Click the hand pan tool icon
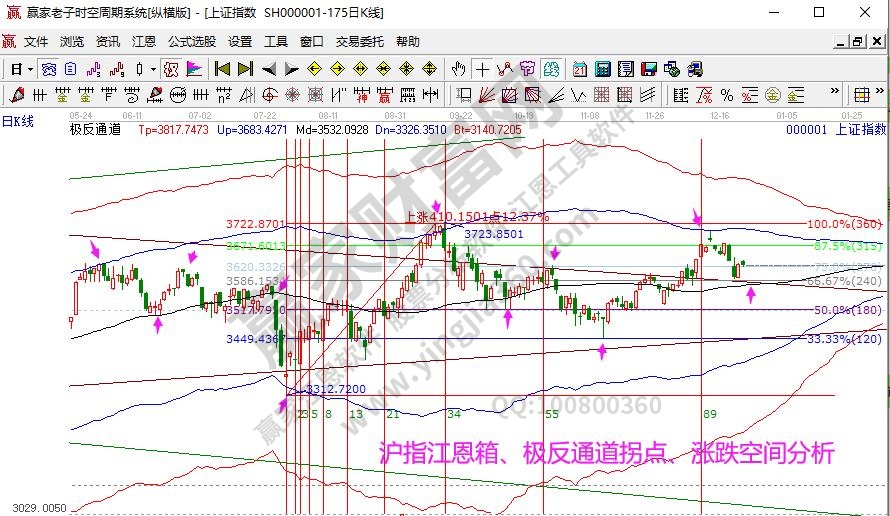 tap(459, 69)
